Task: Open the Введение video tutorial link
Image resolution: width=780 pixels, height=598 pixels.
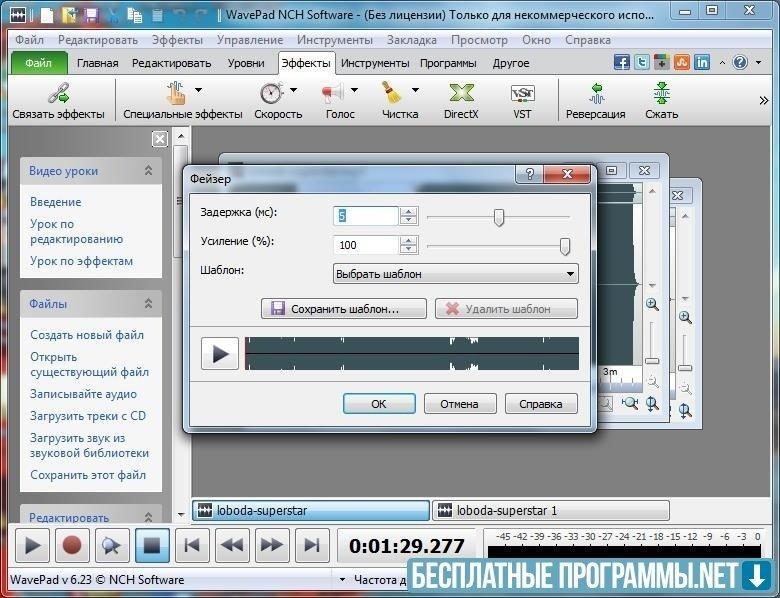Action: tap(55, 202)
